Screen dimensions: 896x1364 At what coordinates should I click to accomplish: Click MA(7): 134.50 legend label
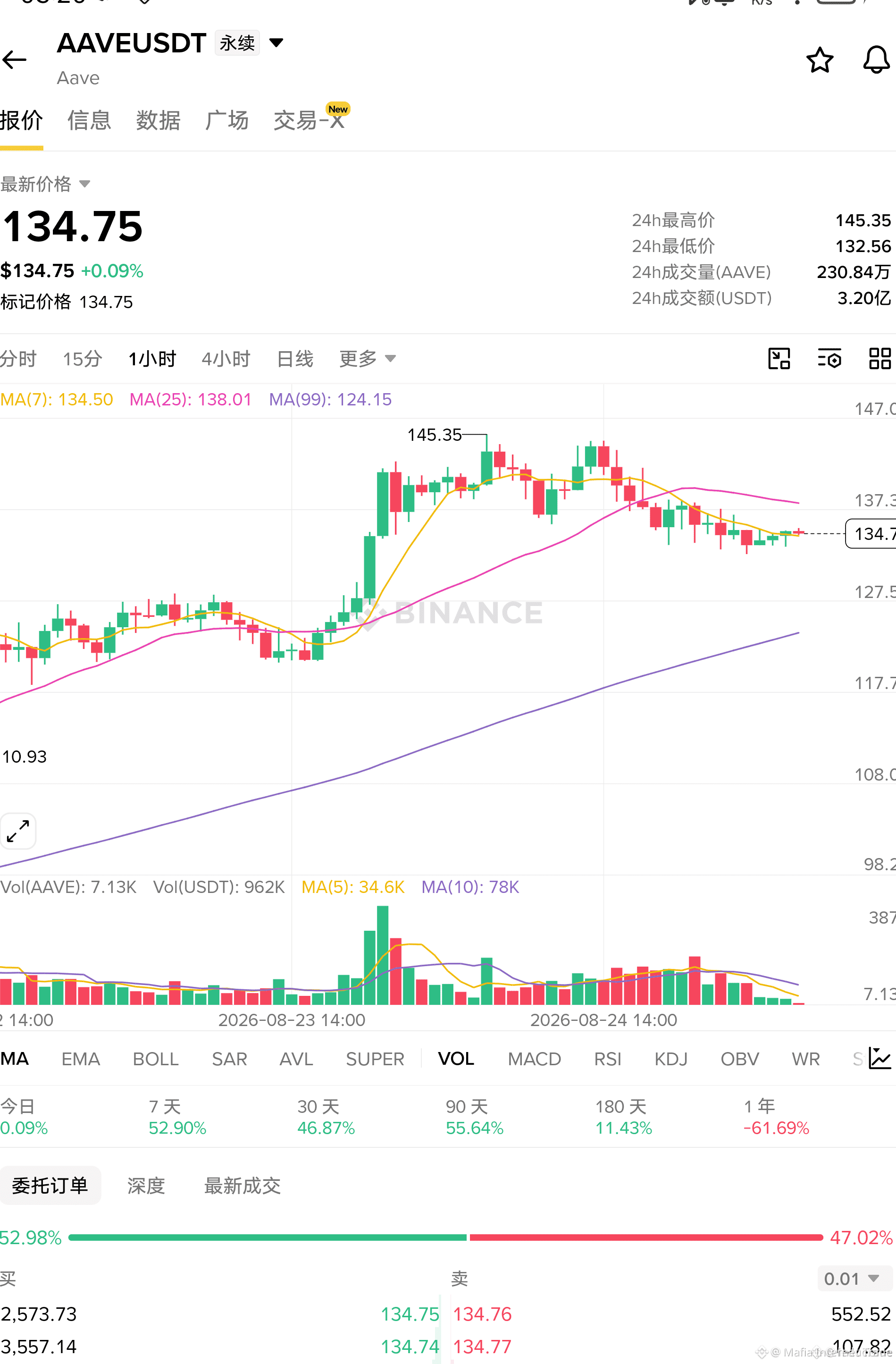57,399
